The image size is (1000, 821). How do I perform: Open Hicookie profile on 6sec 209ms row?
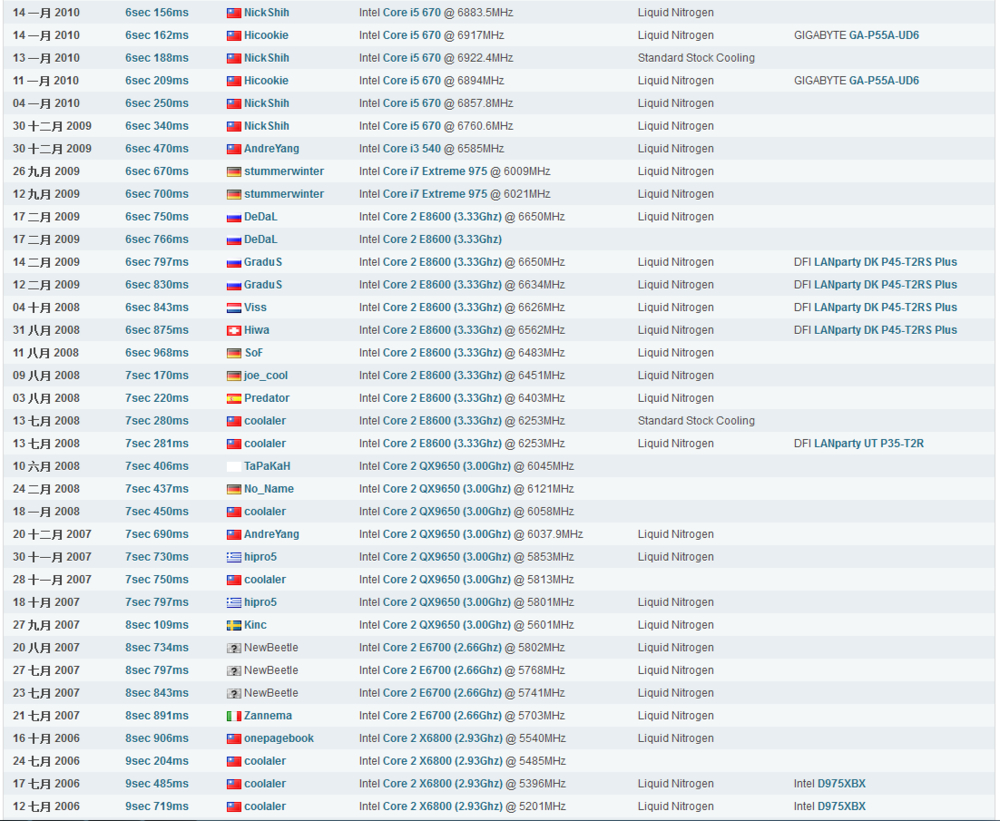(266, 81)
